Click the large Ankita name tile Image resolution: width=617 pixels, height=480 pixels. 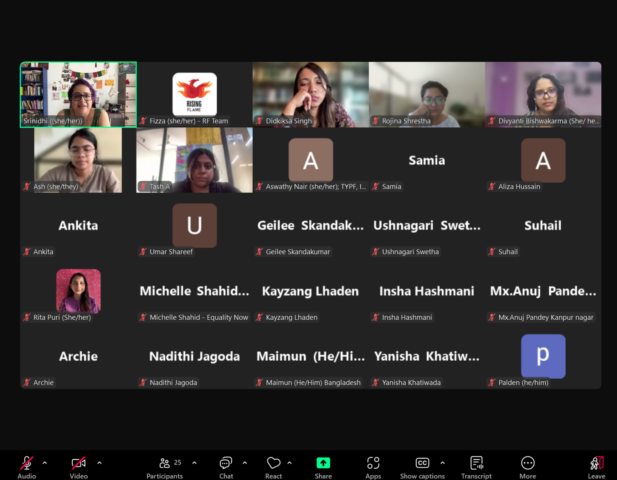78,225
